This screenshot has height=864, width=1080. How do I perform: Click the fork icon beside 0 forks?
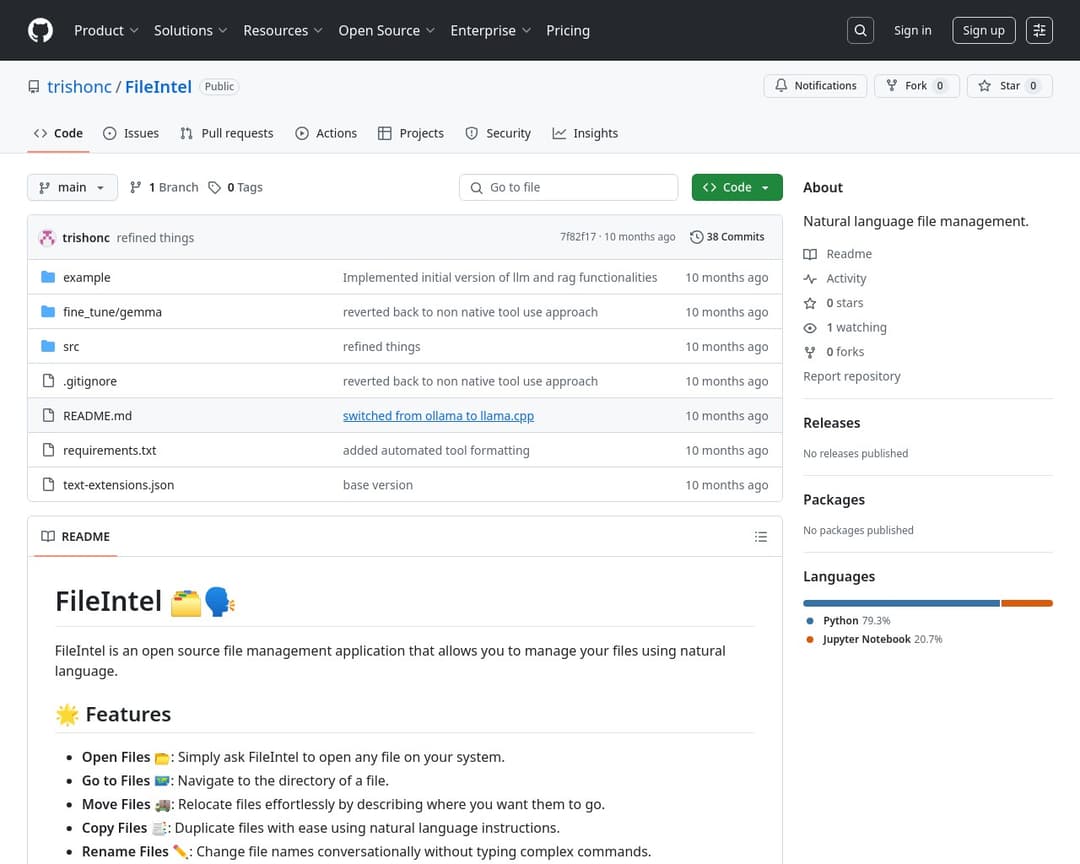(810, 352)
